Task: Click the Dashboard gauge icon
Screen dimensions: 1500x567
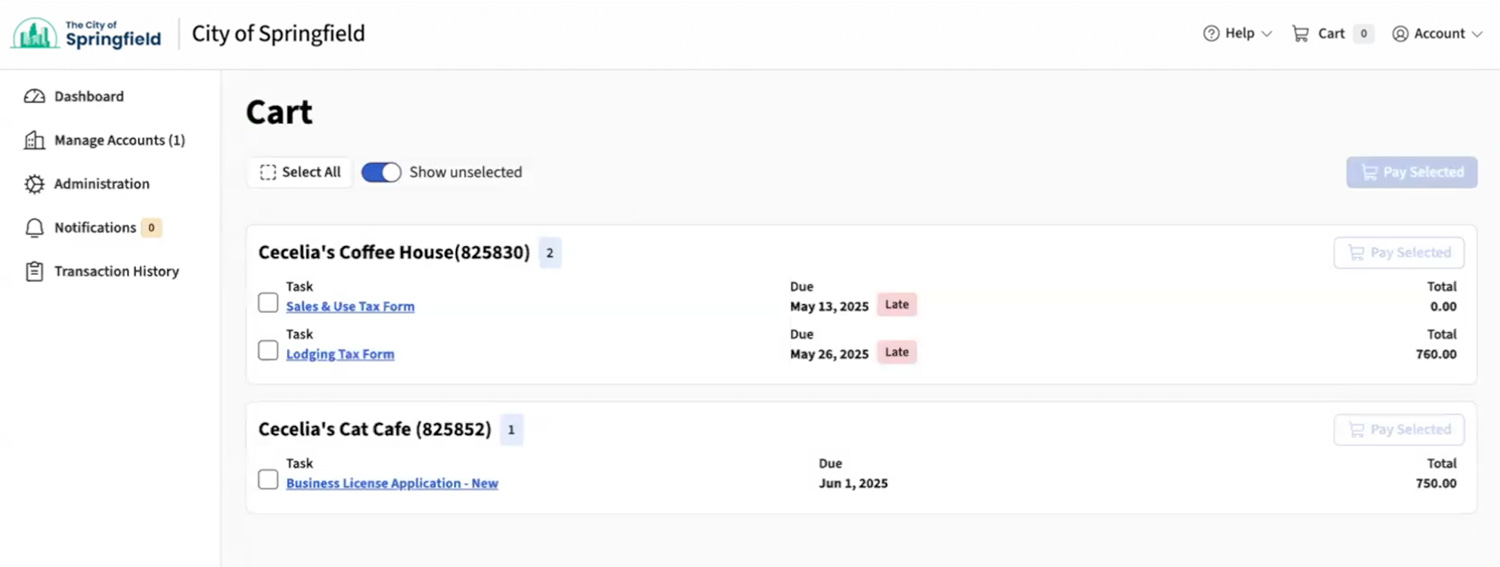Action: pyautogui.click(x=35, y=97)
